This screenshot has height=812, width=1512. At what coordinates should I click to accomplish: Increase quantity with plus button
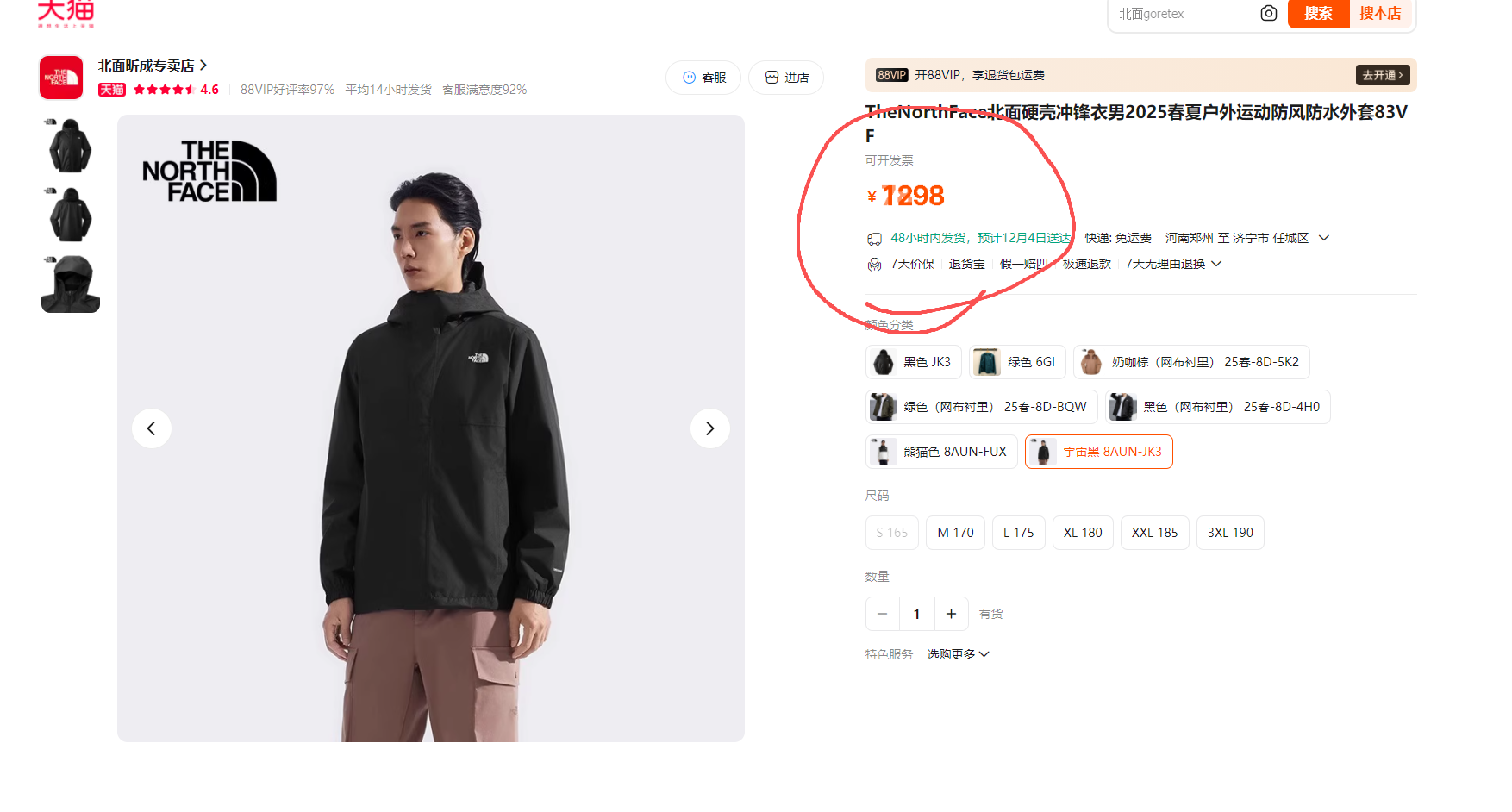tap(951, 614)
